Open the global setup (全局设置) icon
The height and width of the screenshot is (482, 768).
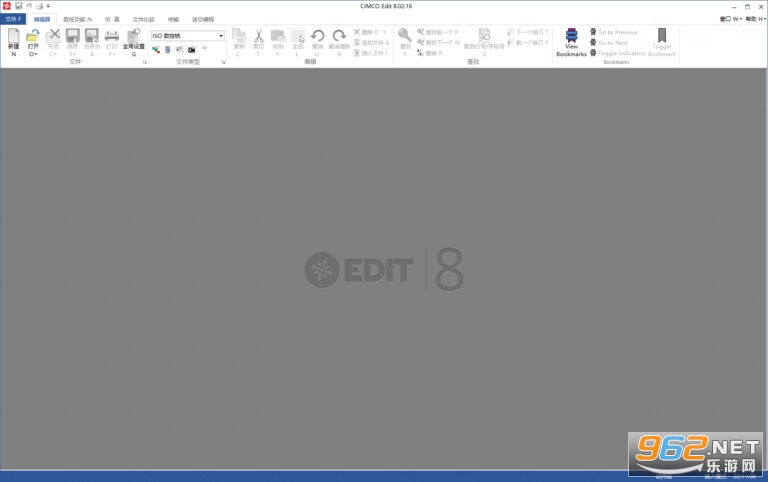click(133, 36)
